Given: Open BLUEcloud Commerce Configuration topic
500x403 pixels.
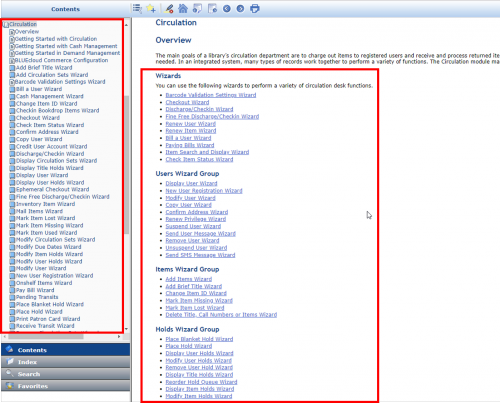Looking at the screenshot, I should pos(62,60).
